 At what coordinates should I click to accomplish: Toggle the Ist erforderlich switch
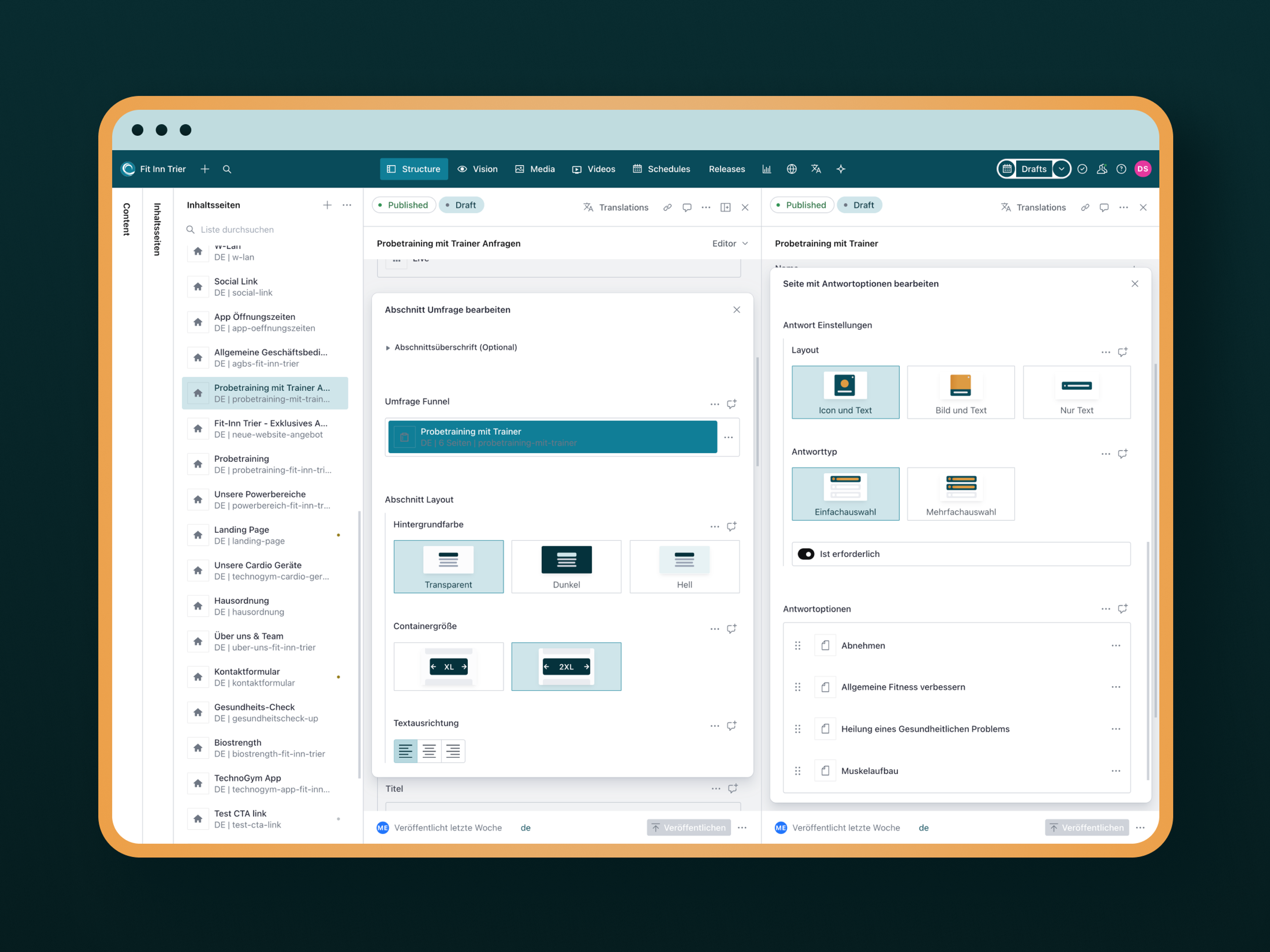click(806, 554)
